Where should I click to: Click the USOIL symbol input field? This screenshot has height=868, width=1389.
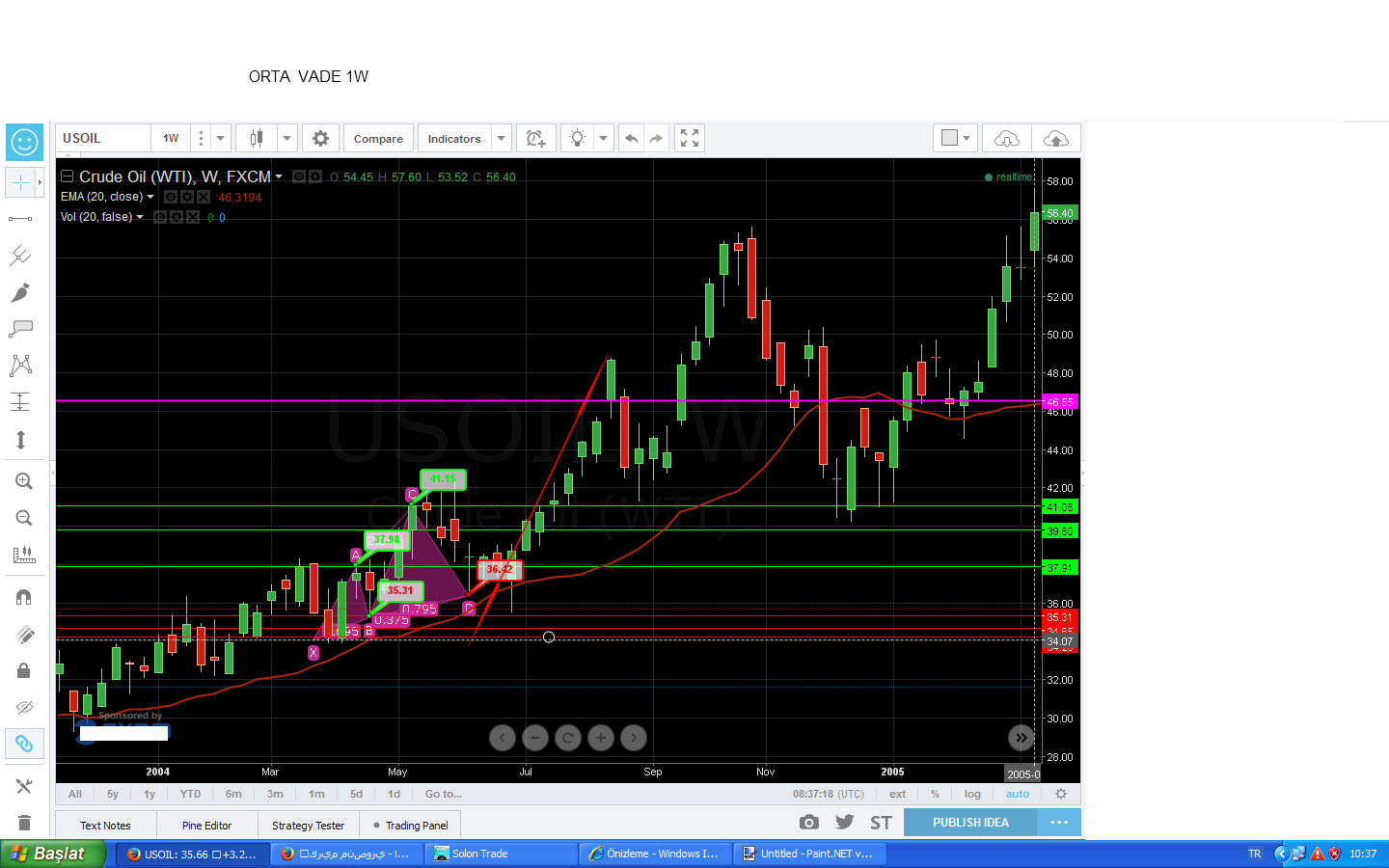[x=102, y=138]
